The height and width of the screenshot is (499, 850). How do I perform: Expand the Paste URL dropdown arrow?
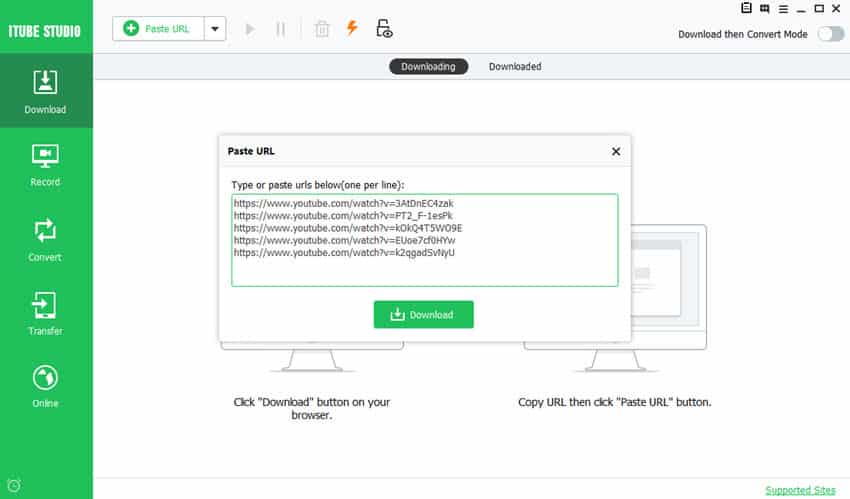tap(215, 29)
